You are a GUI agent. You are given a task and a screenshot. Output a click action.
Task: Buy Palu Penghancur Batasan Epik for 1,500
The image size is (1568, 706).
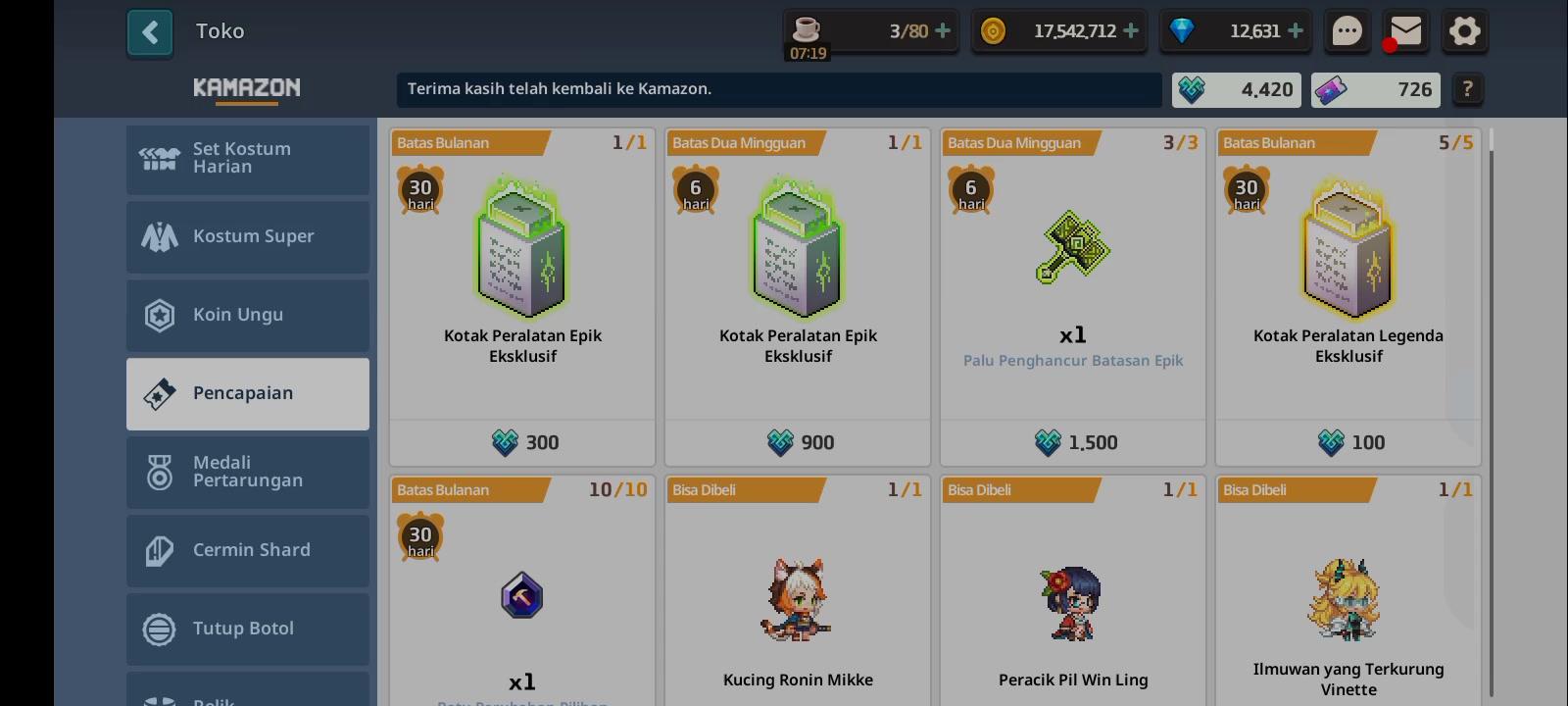[x=1073, y=442]
